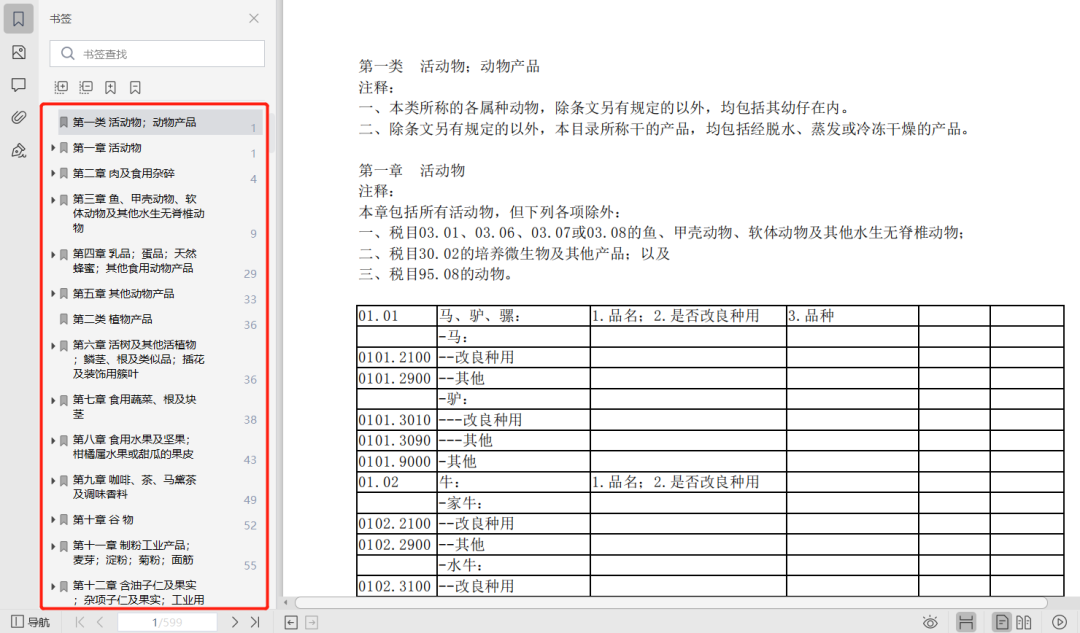Screen dimensions: 1080x633
Task: Start slideshow play icon
Action: [x=1060, y=622]
